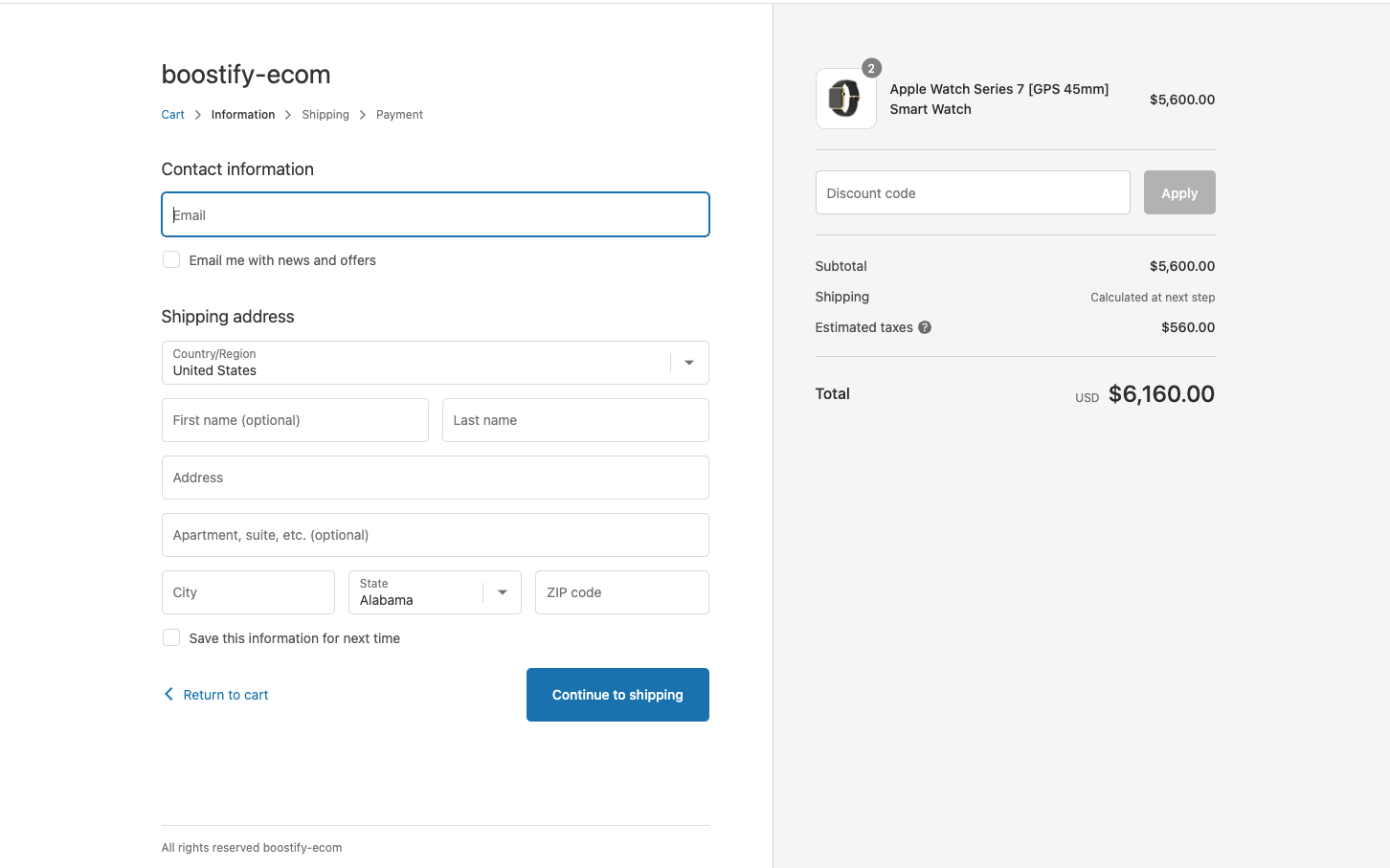
Task: Focus the Address field
Action: pyautogui.click(x=436, y=478)
